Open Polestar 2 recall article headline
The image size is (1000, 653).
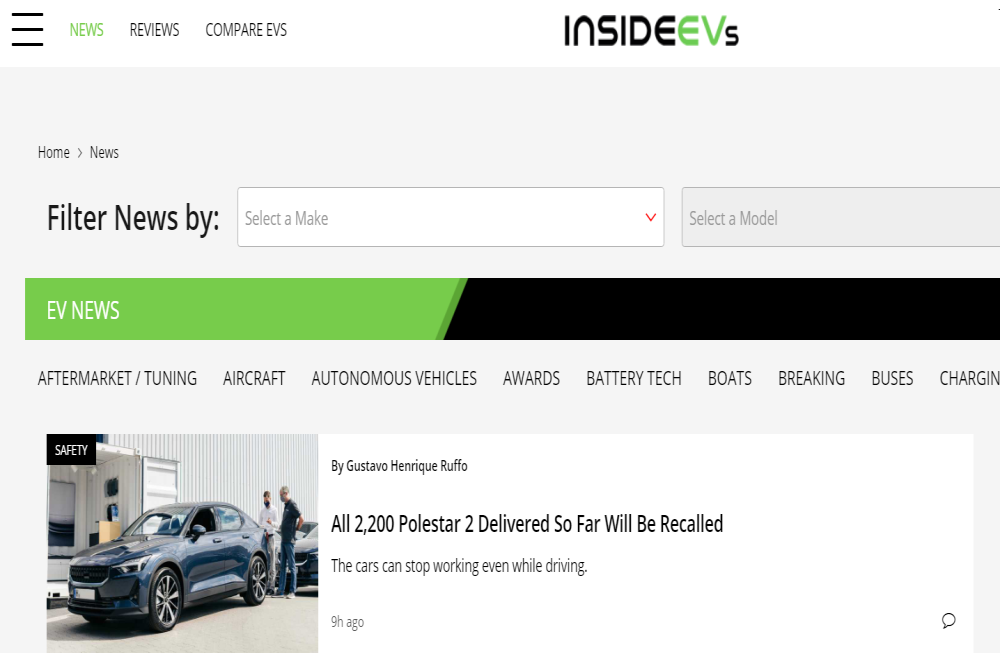pyautogui.click(x=527, y=524)
